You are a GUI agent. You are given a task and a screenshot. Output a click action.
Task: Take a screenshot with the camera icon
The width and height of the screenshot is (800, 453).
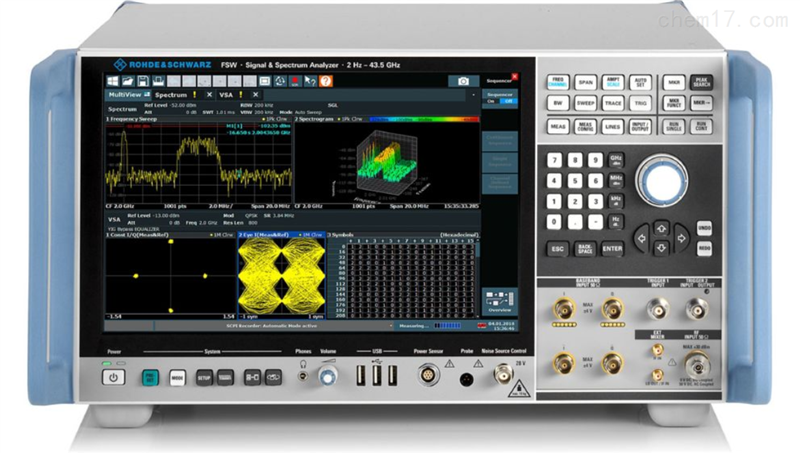click(x=463, y=81)
